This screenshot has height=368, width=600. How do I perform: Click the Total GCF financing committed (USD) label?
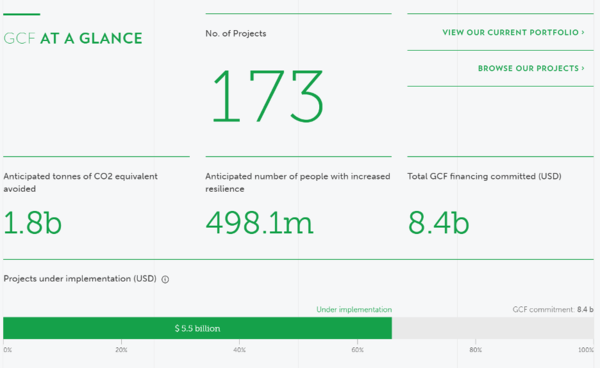(x=484, y=176)
